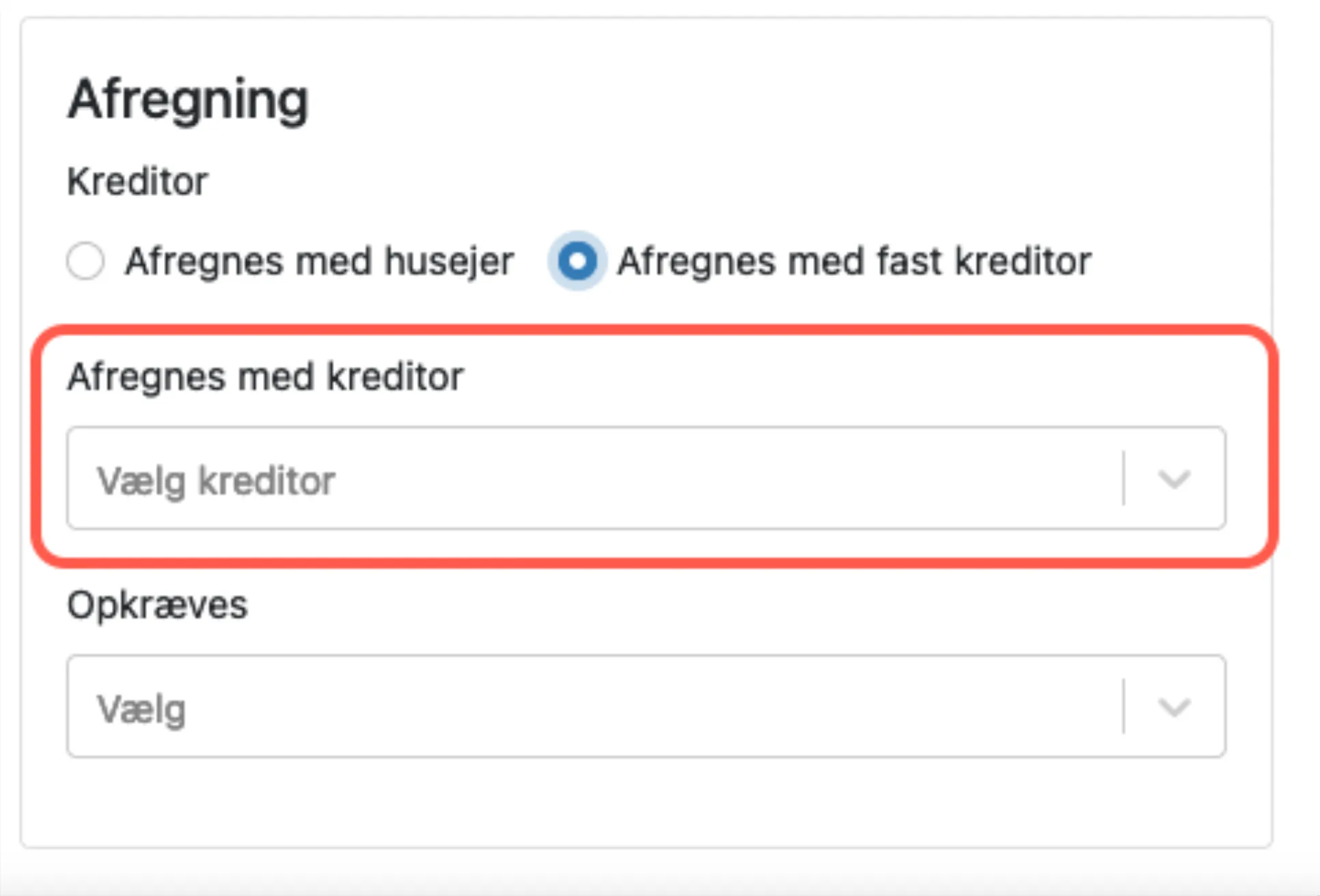Deselect the currently filled blue radio button
1320x896 pixels.
click(577, 260)
